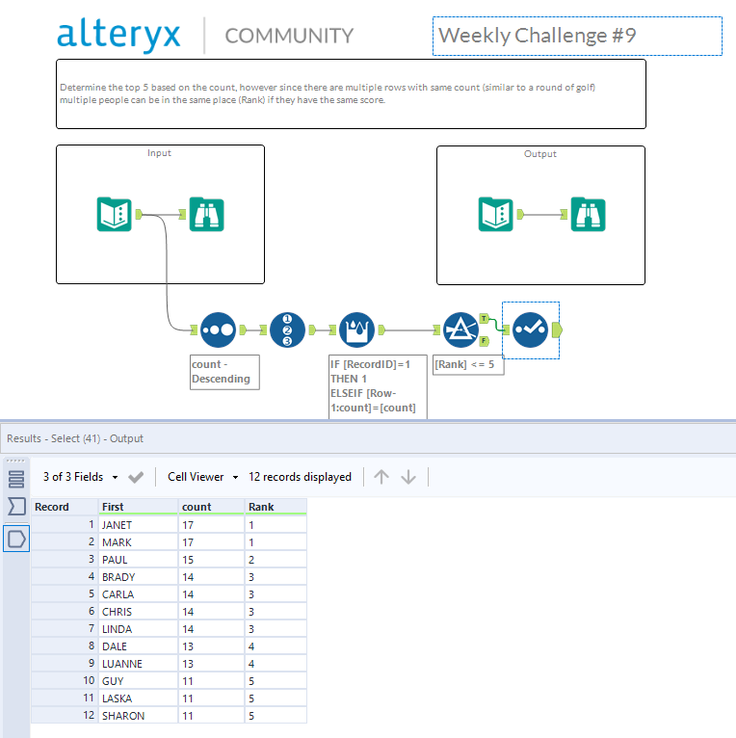The height and width of the screenshot is (738, 736).
Task: Select the 'CARLA' cell
Action: 138,594
